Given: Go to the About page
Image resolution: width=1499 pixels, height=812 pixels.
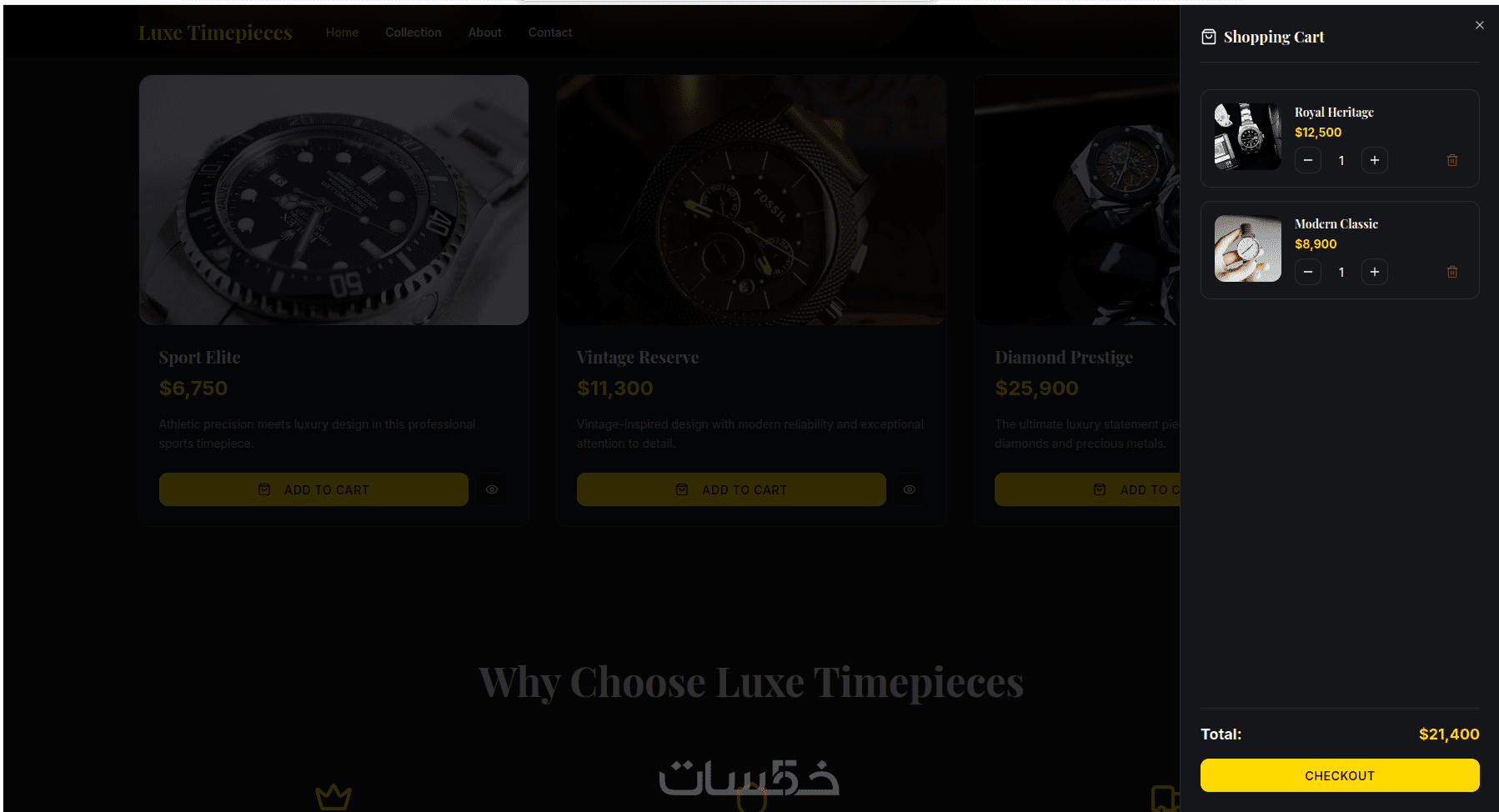Looking at the screenshot, I should pos(484,33).
